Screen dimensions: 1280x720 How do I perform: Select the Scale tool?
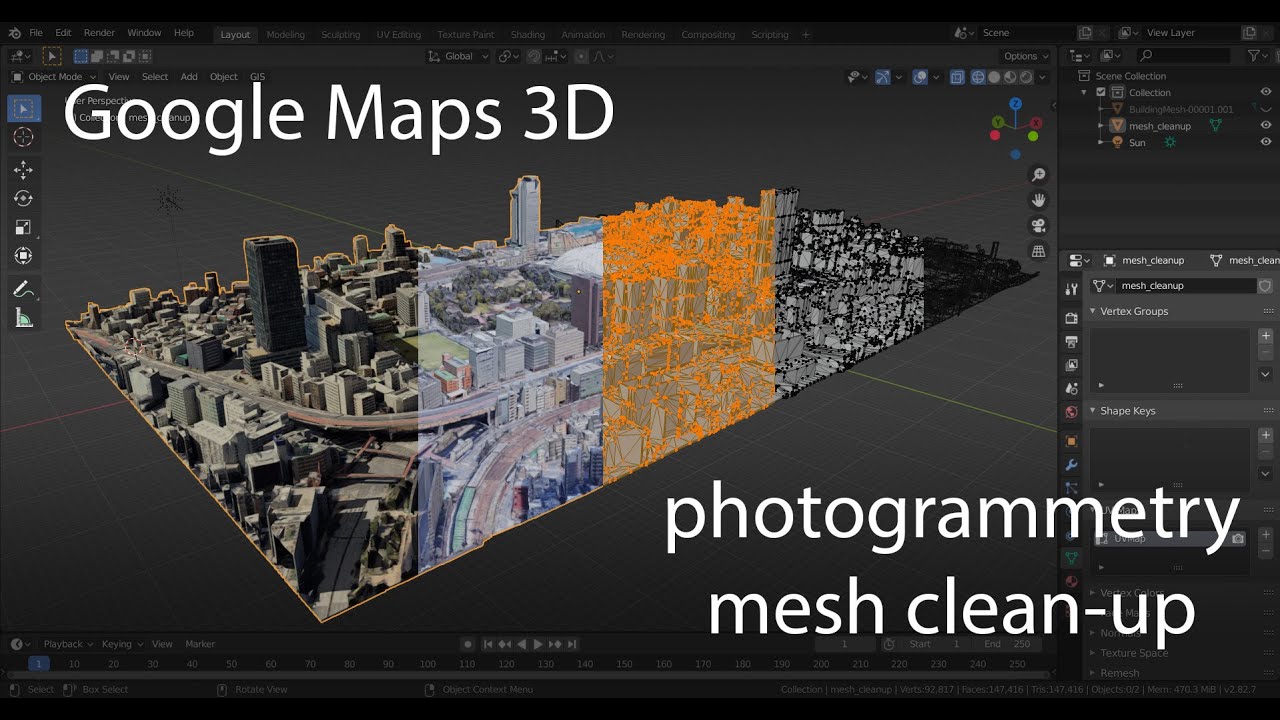(x=24, y=227)
